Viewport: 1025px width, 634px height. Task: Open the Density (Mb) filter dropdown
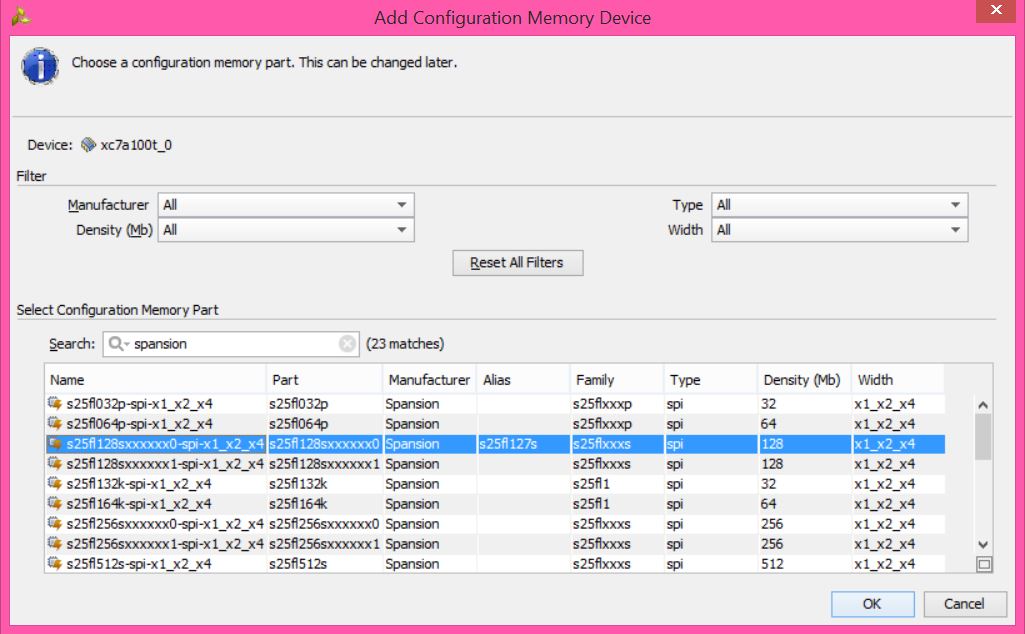(286, 230)
